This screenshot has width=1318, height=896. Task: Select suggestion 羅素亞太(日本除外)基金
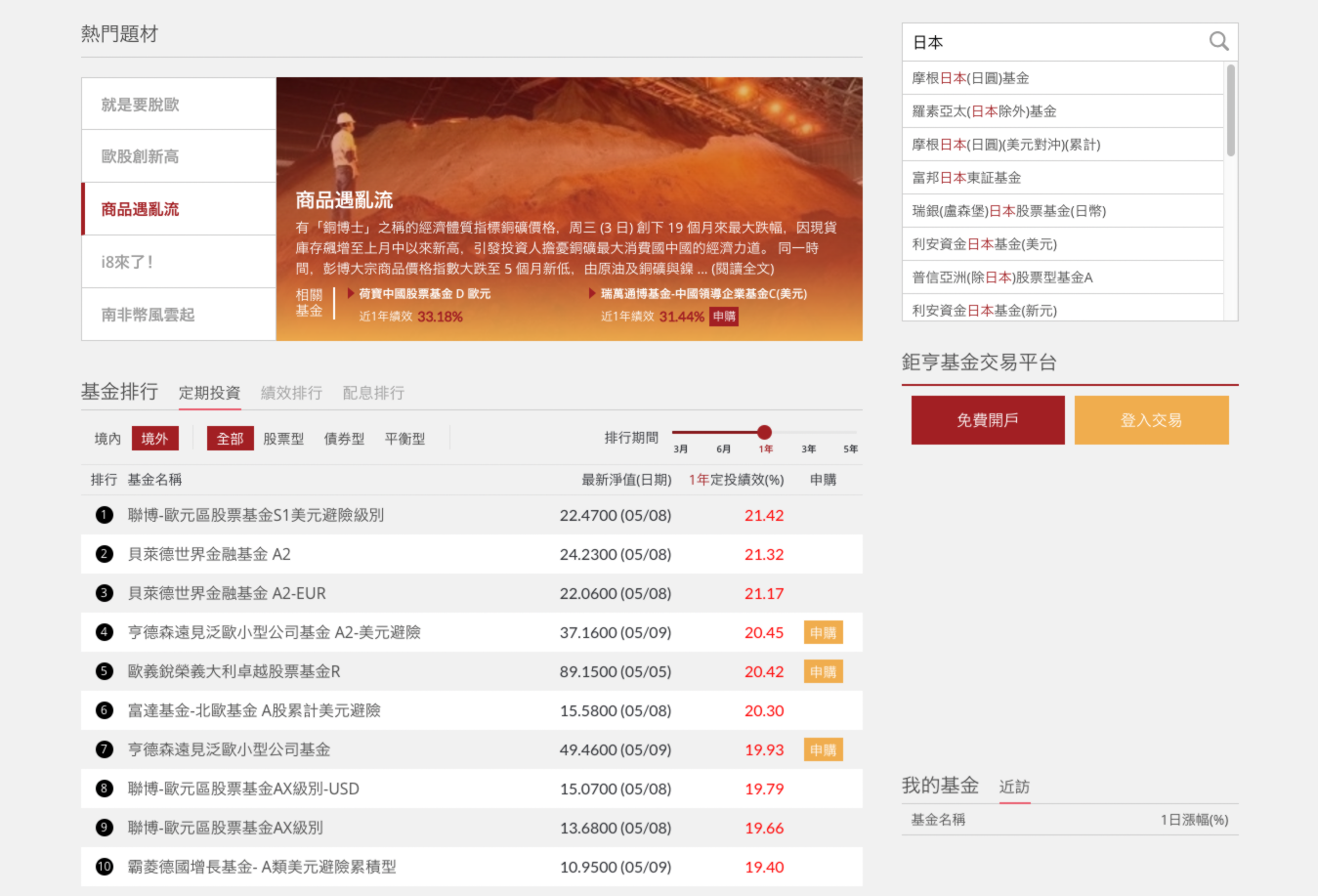pos(1063,111)
